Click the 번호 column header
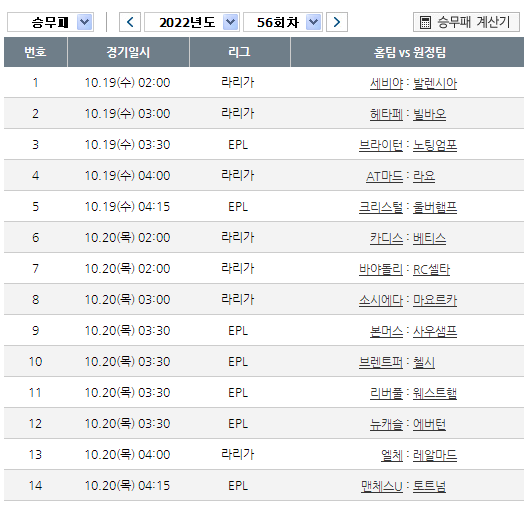Image resolution: width=524 pixels, height=511 pixels. pos(35,52)
